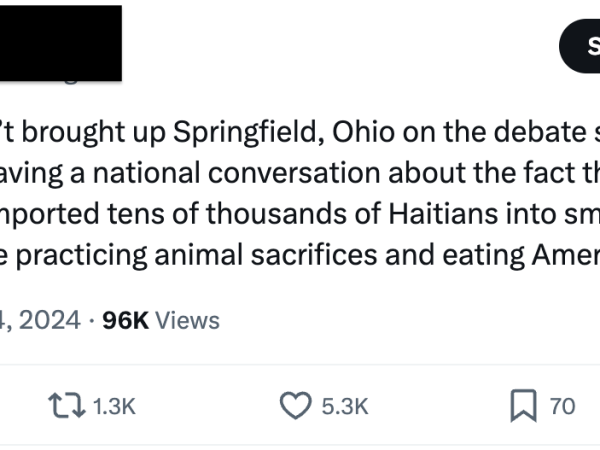Image resolution: width=600 pixels, height=450 pixels.
Task: Click the phrase practicing animal sacrifices
Action: coord(196,256)
